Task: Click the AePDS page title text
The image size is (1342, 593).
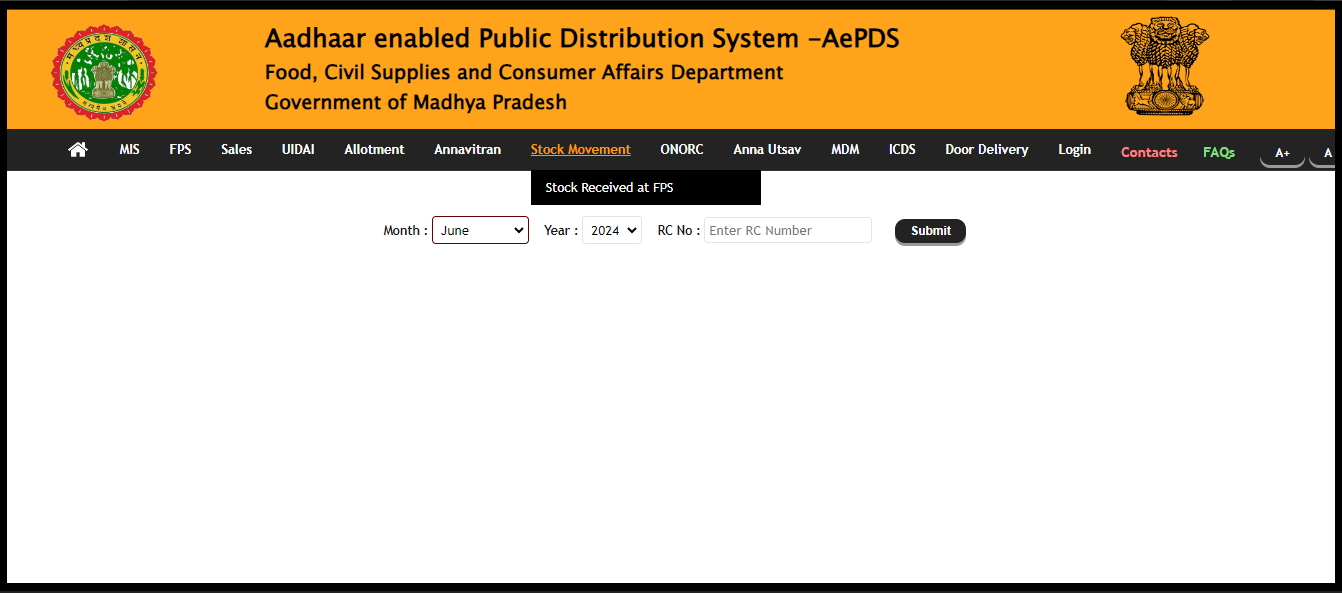Action: pos(582,38)
